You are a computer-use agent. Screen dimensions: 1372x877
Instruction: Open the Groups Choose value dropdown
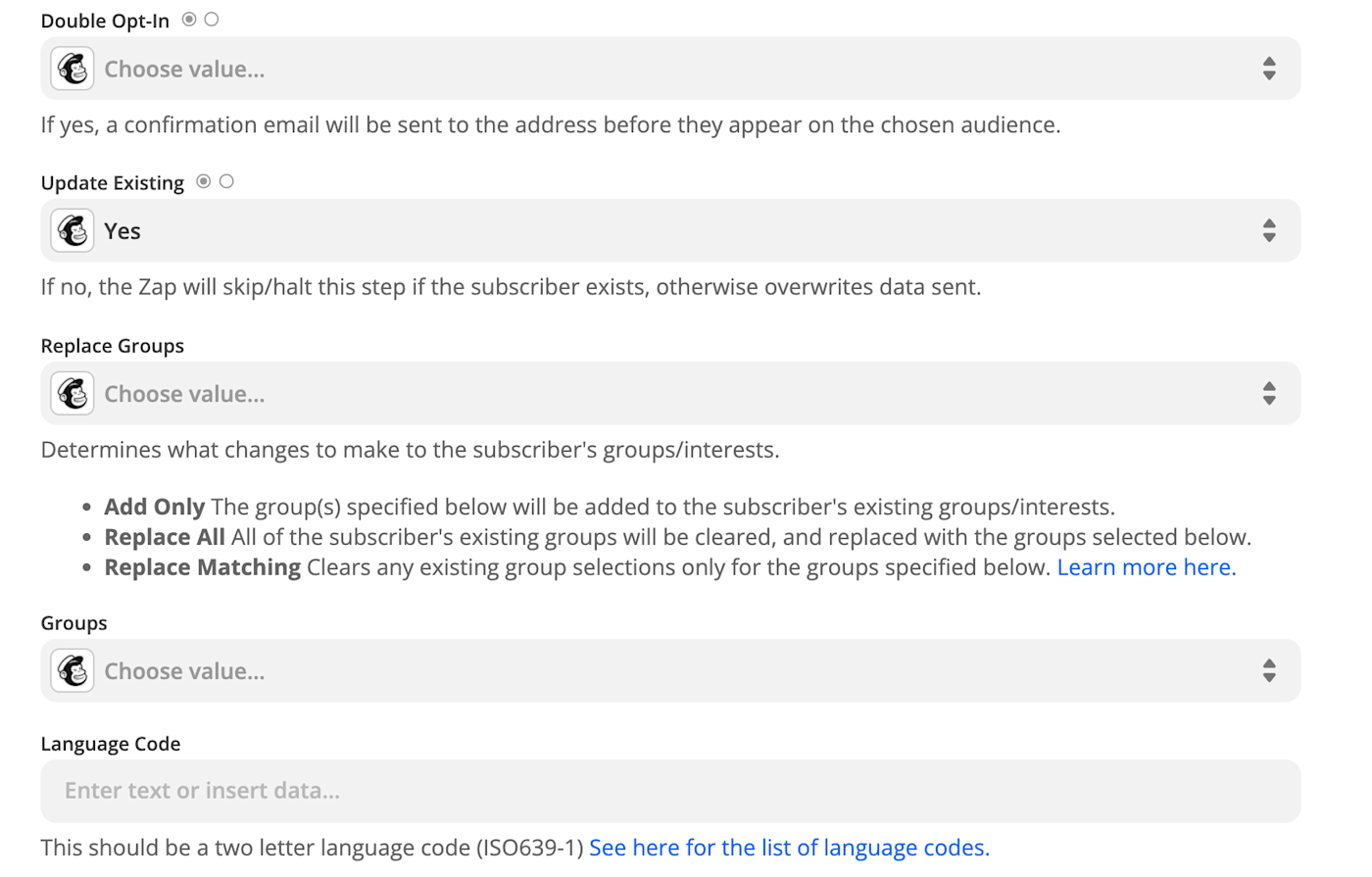pyautogui.click(x=666, y=671)
